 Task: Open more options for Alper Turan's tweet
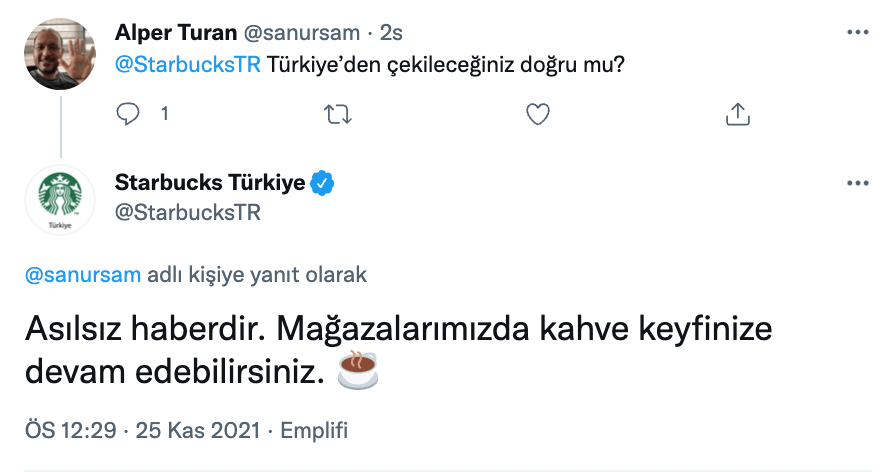[x=858, y=32]
